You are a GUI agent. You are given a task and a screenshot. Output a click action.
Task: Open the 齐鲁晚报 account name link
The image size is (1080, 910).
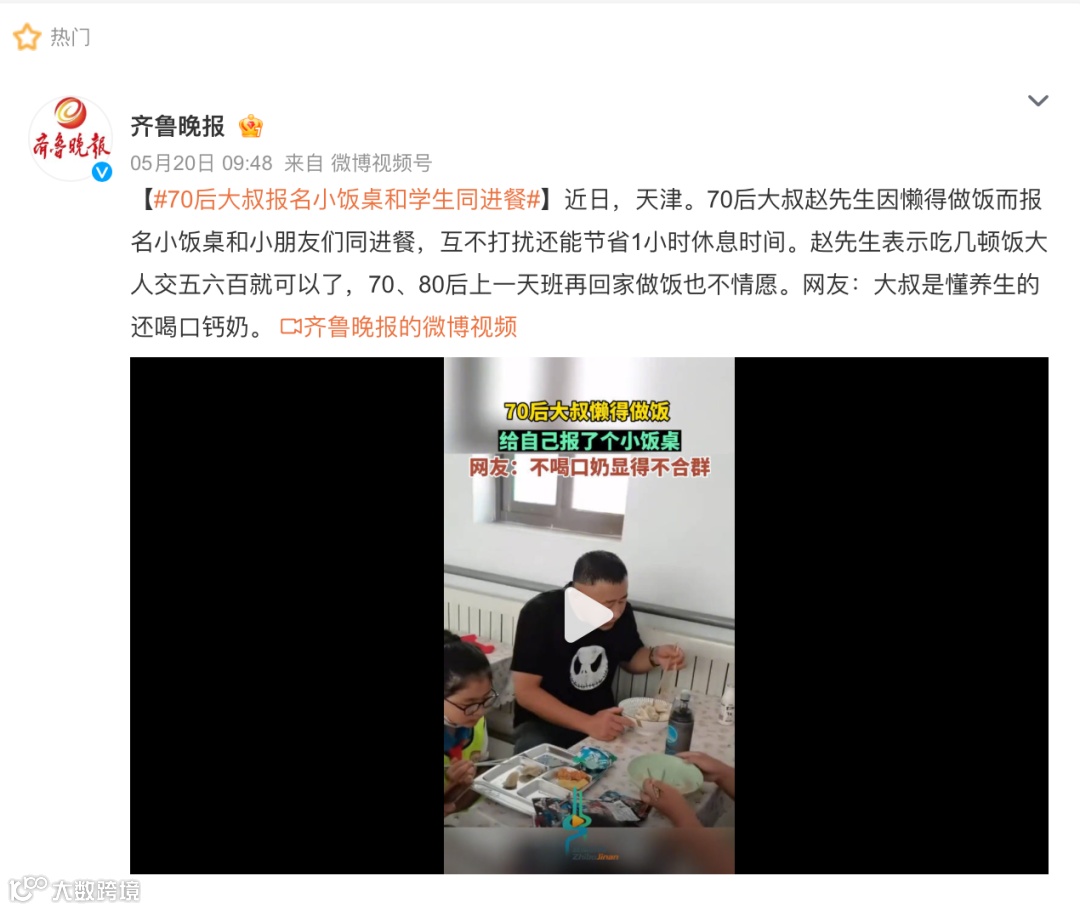(x=178, y=126)
